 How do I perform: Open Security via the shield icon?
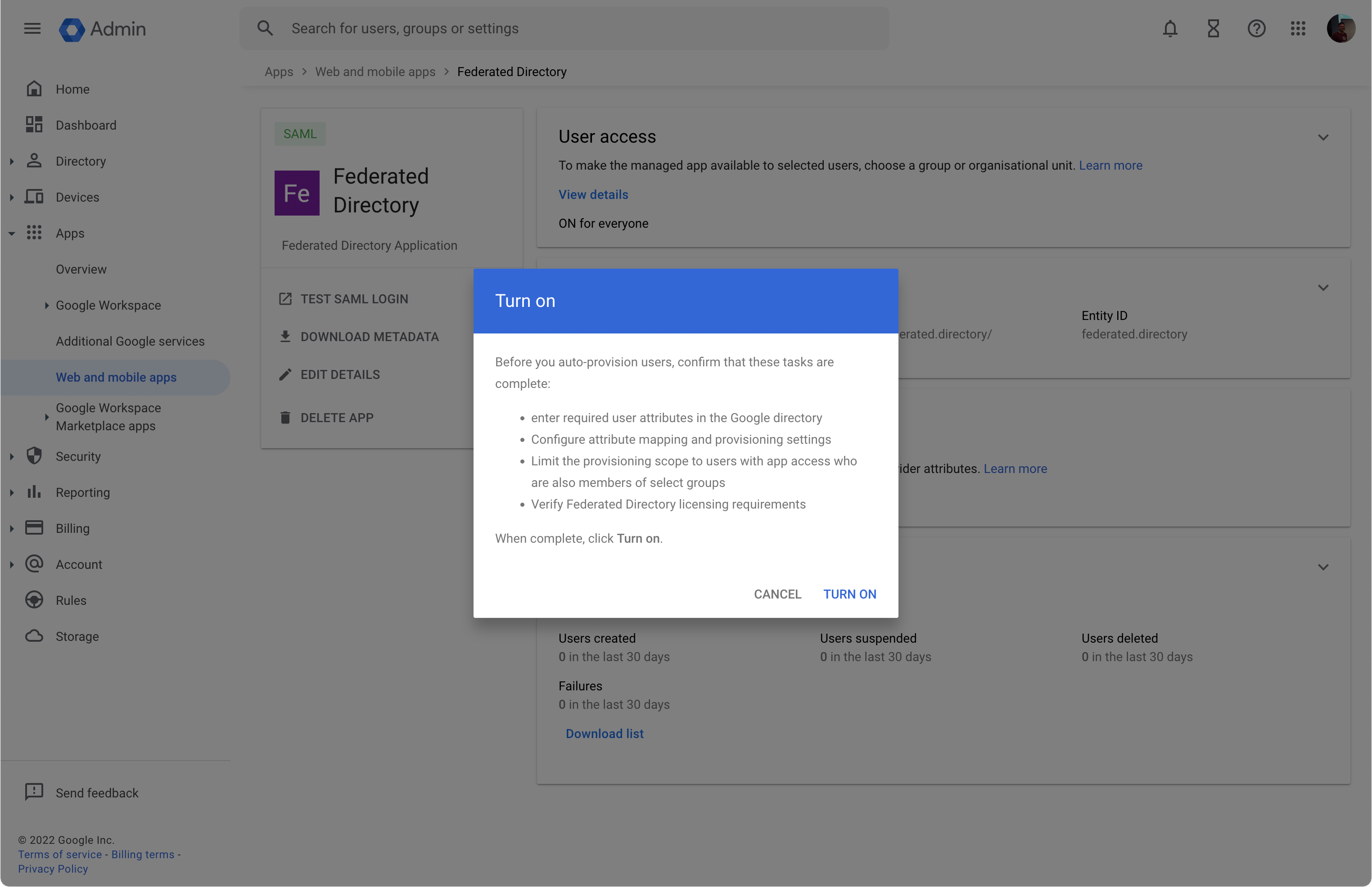pyautogui.click(x=34, y=455)
